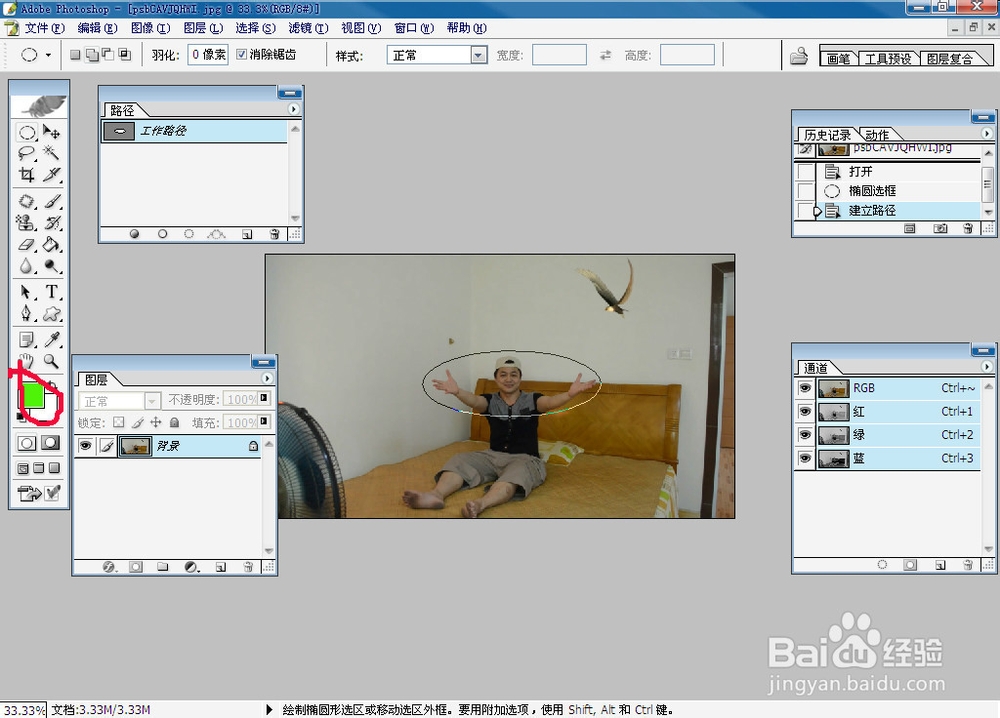
Task: Open the Image menu
Action: [x=151, y=28]
